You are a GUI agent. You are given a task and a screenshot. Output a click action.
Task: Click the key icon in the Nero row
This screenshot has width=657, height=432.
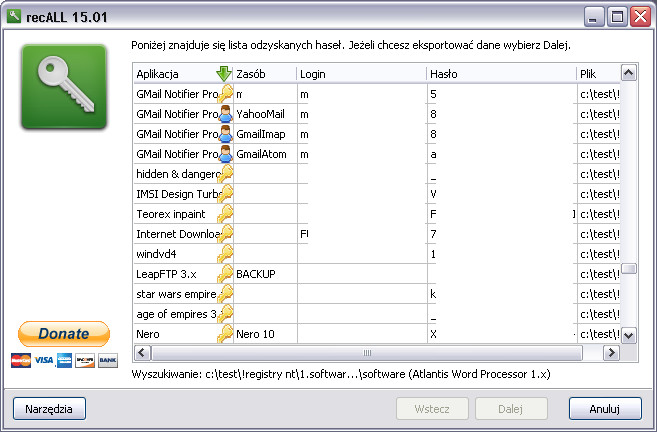click(x=225, y=334)
